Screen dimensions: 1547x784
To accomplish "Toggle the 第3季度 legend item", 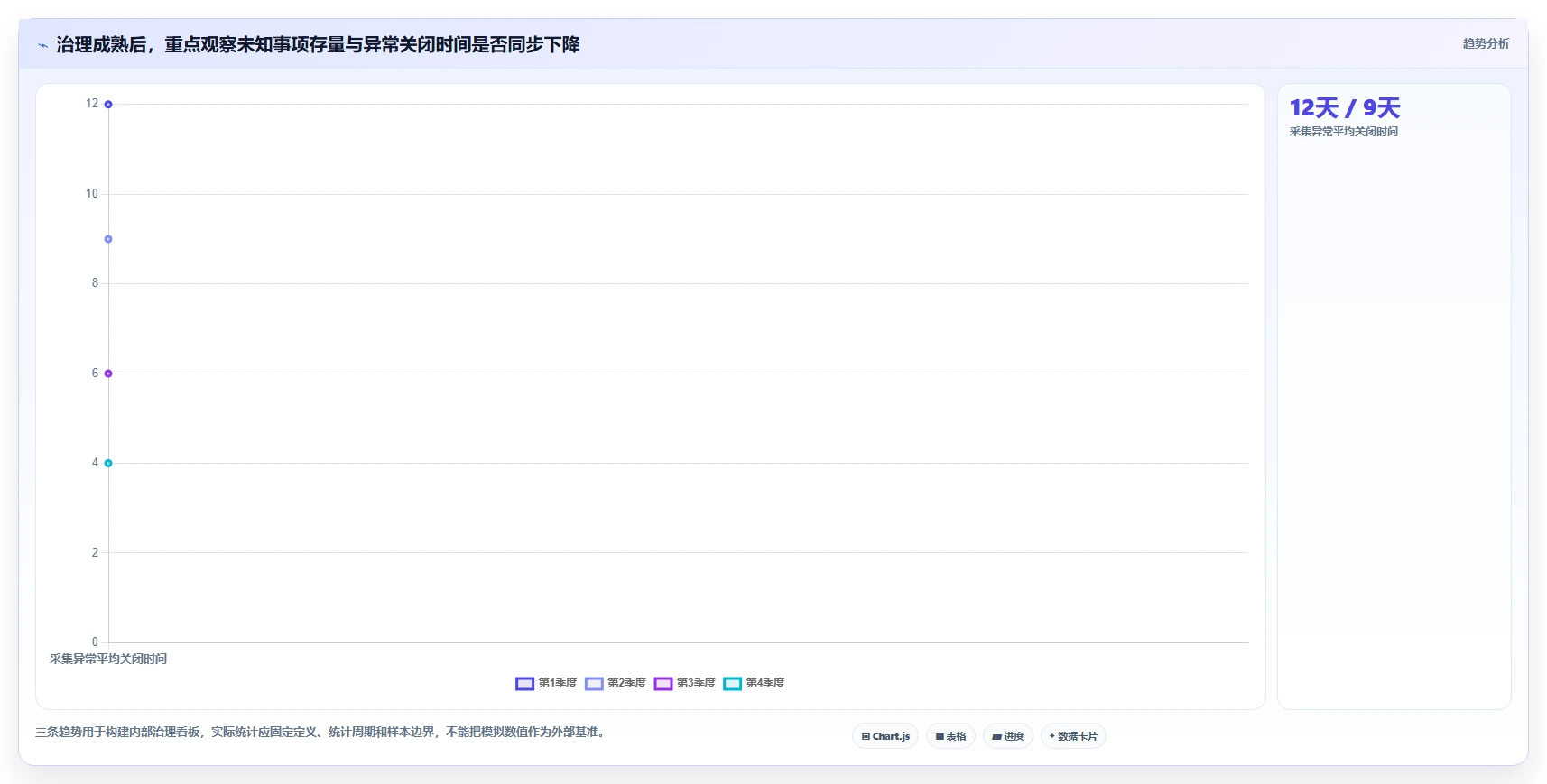I will (685, 683).
